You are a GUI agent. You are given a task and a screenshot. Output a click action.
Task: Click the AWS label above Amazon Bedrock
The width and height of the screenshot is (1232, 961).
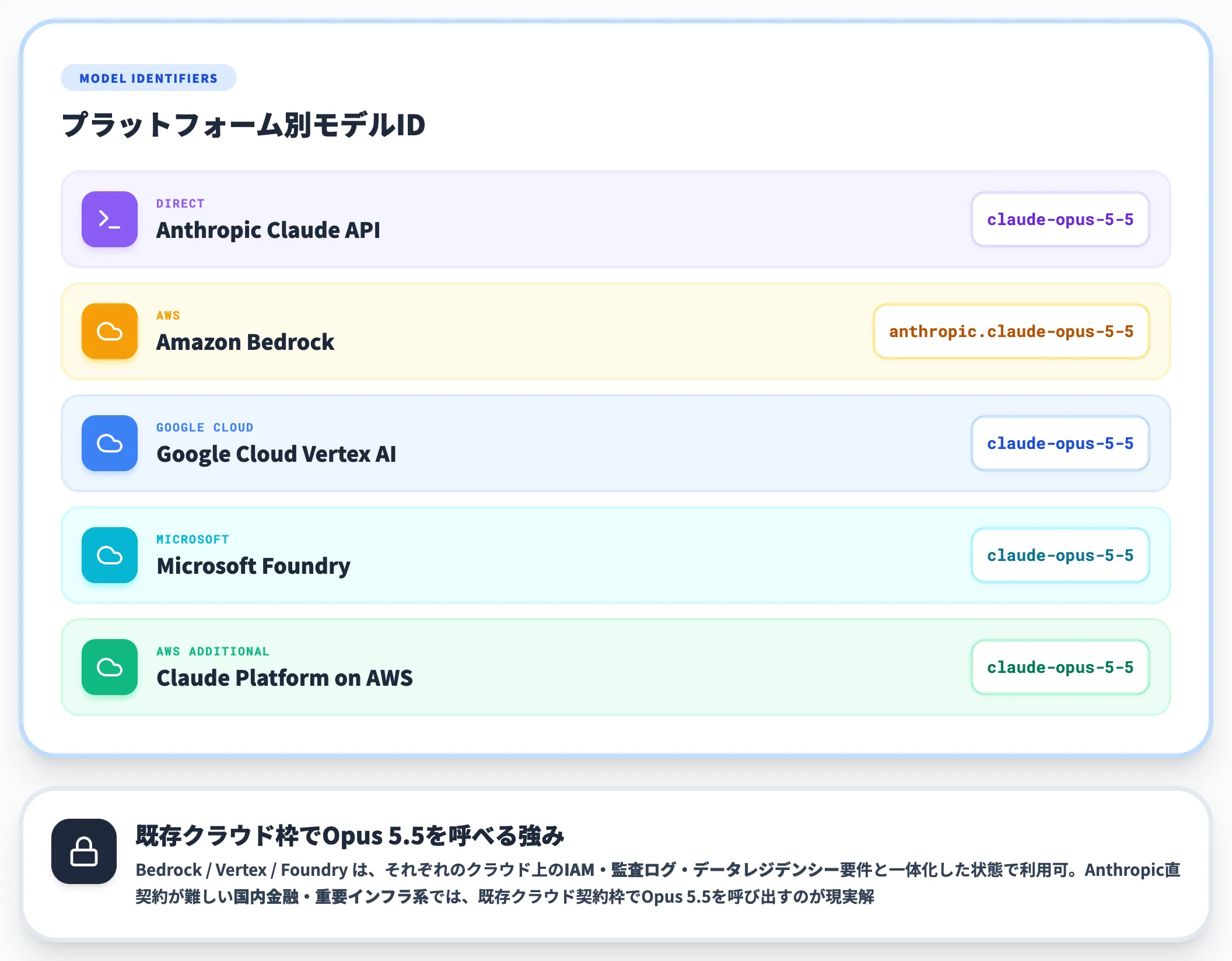pyautogui.click(x=168, y=315)
